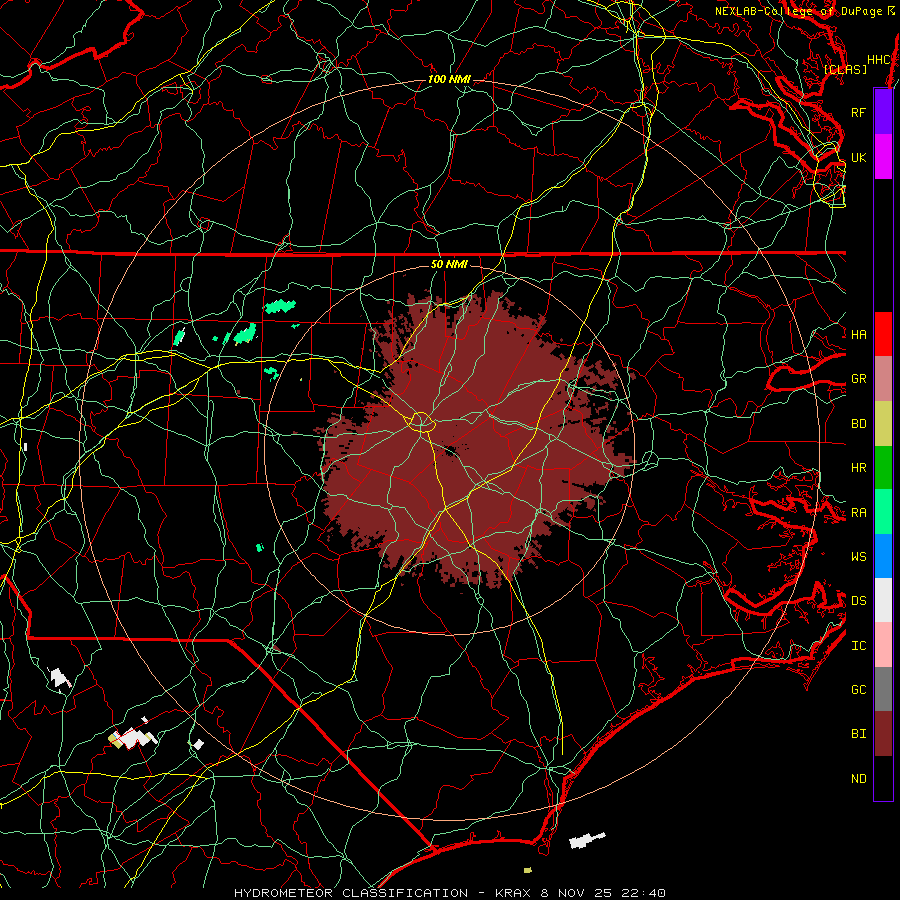Click the RF legend label

coord(858,112)
